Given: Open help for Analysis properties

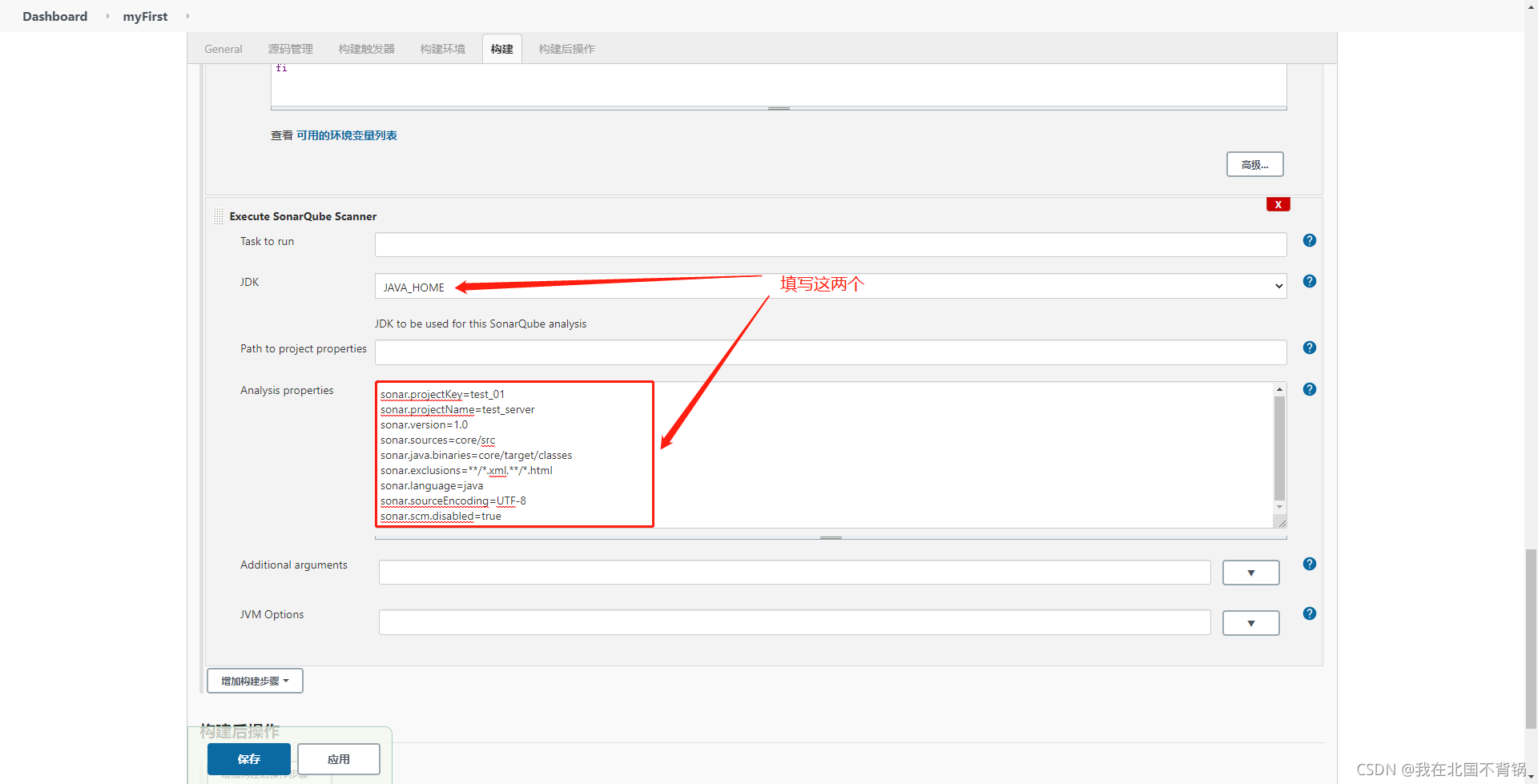Looking at the screenshot, I should pyautogui.click(x=1310, y=389).
